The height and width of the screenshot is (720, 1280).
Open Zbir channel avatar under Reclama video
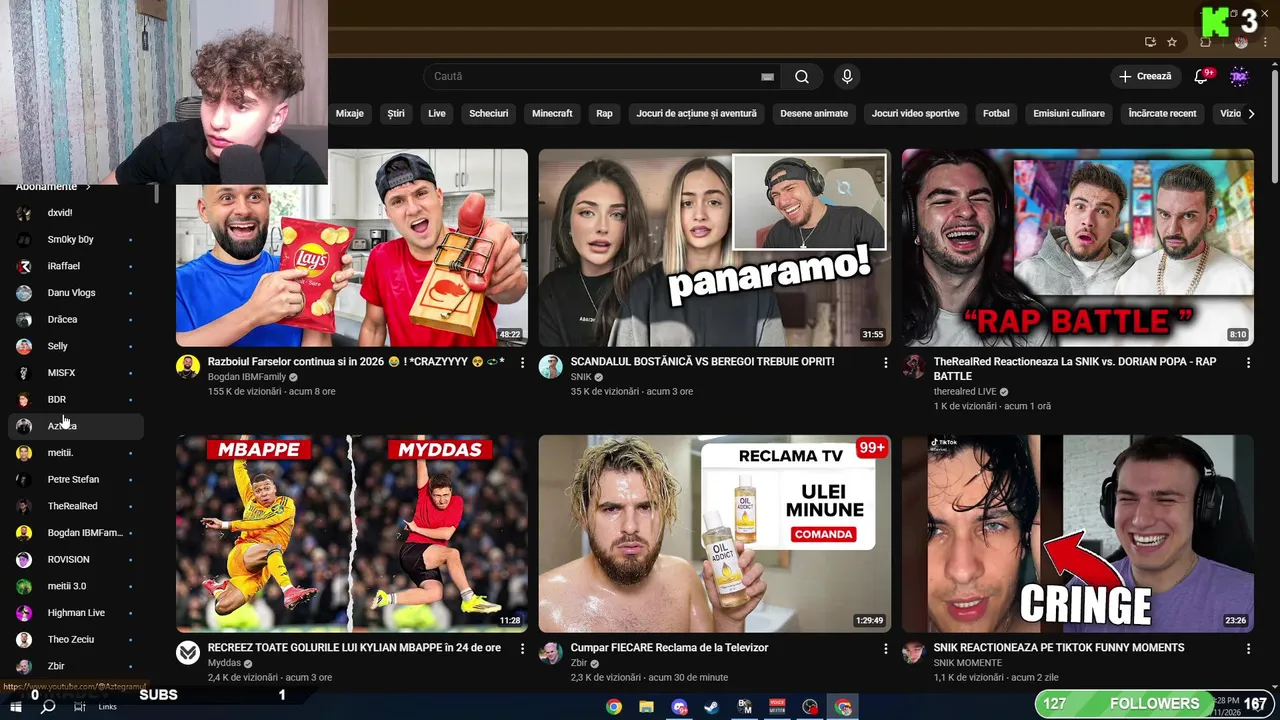[551, 653]
